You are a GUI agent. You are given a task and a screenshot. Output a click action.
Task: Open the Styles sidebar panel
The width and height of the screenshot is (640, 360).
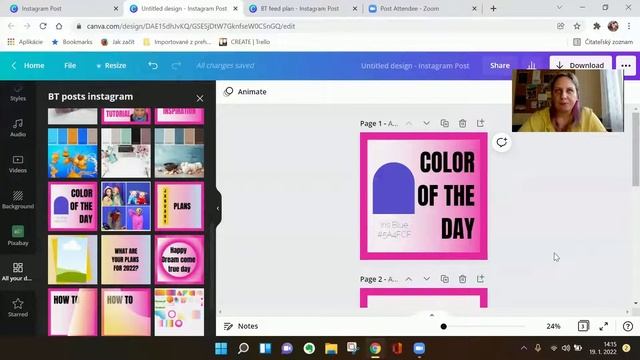point(18,94)
